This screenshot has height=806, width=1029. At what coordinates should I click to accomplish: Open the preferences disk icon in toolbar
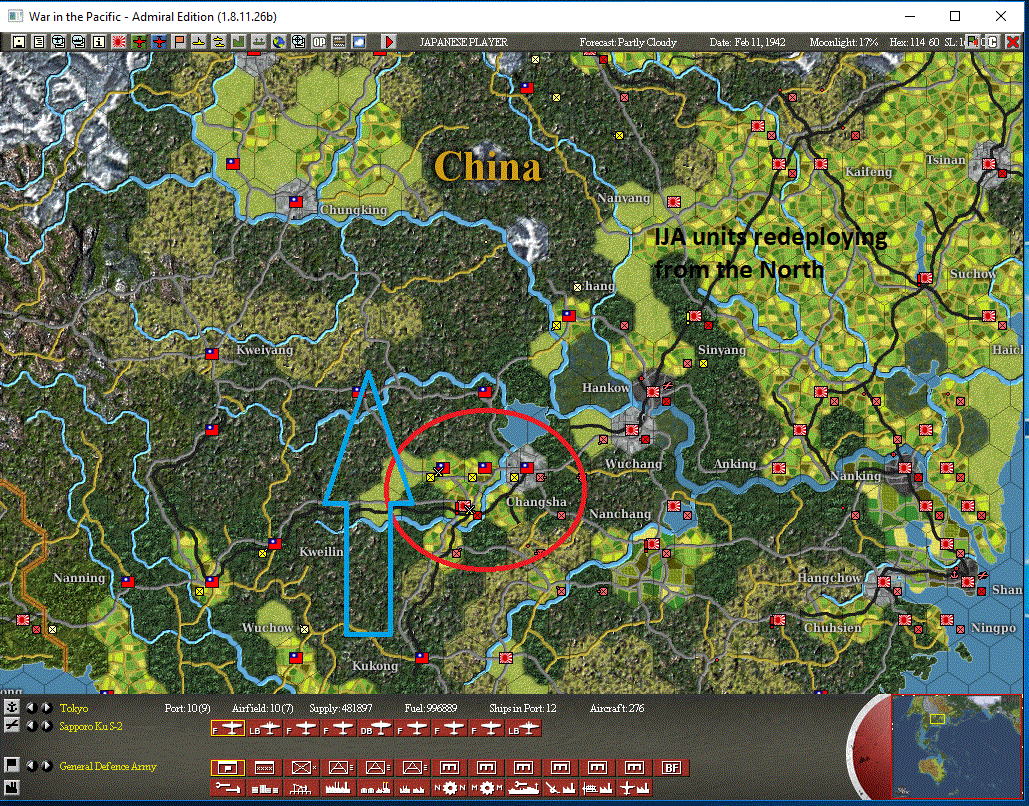coord(19,42)
